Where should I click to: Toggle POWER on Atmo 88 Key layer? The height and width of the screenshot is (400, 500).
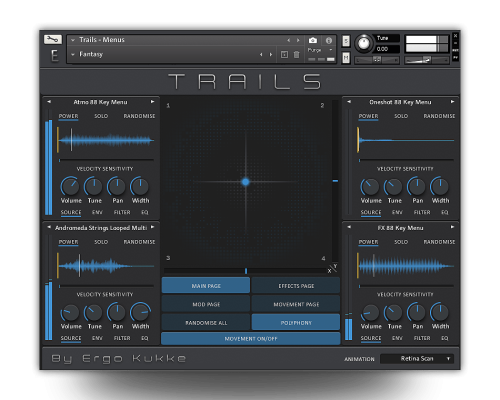click(68, 116)
